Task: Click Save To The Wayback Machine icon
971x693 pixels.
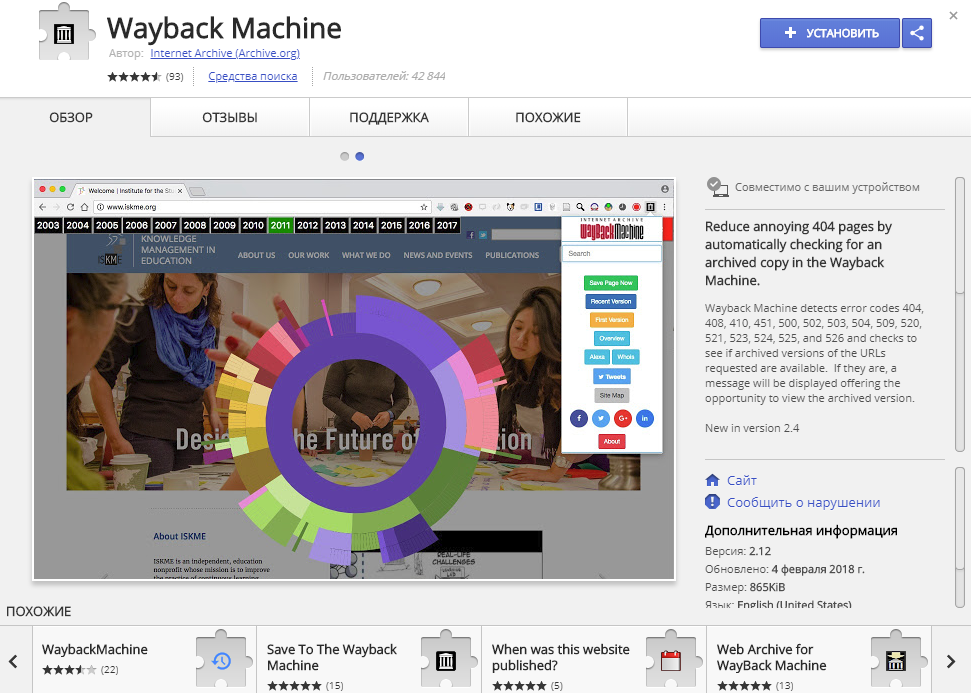Action: click(446, 661)
